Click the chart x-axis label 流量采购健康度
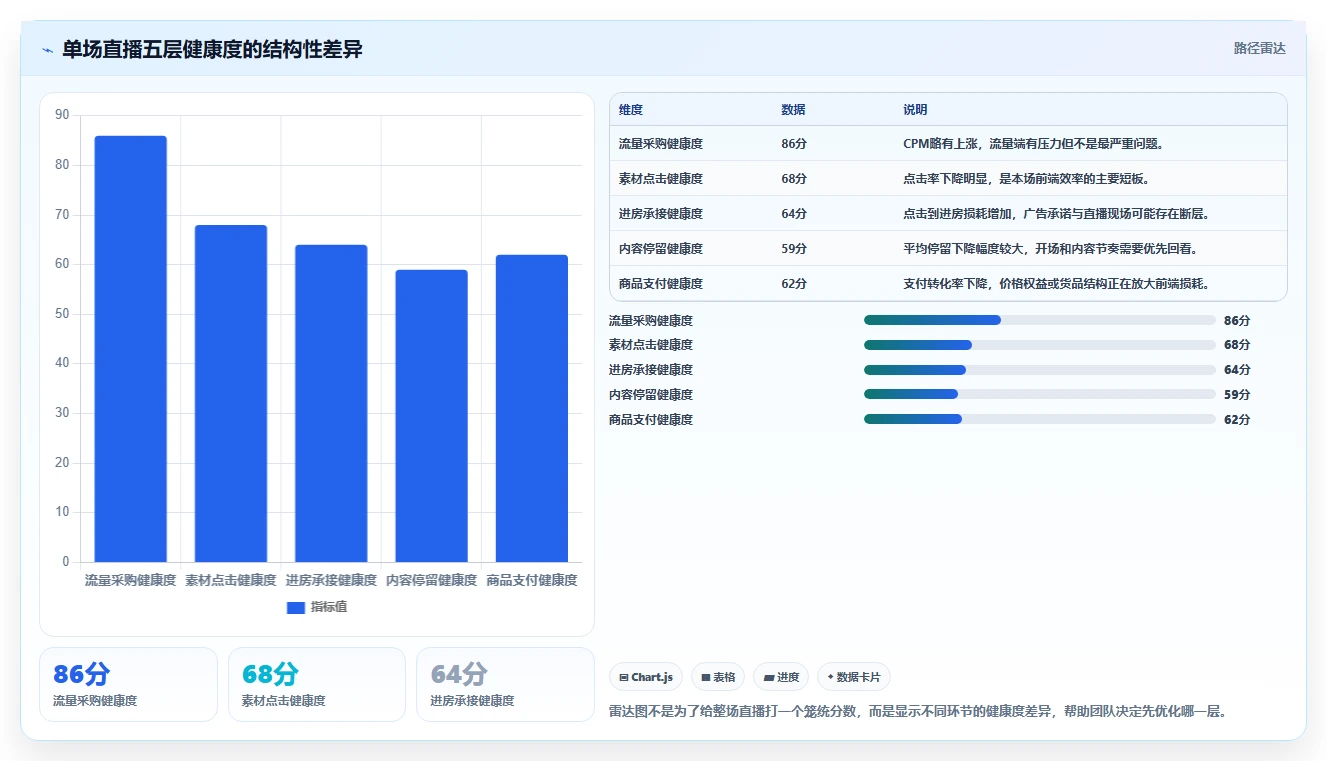The width and height of the screenshot is (1327, 761). click(x=130, y=580)
